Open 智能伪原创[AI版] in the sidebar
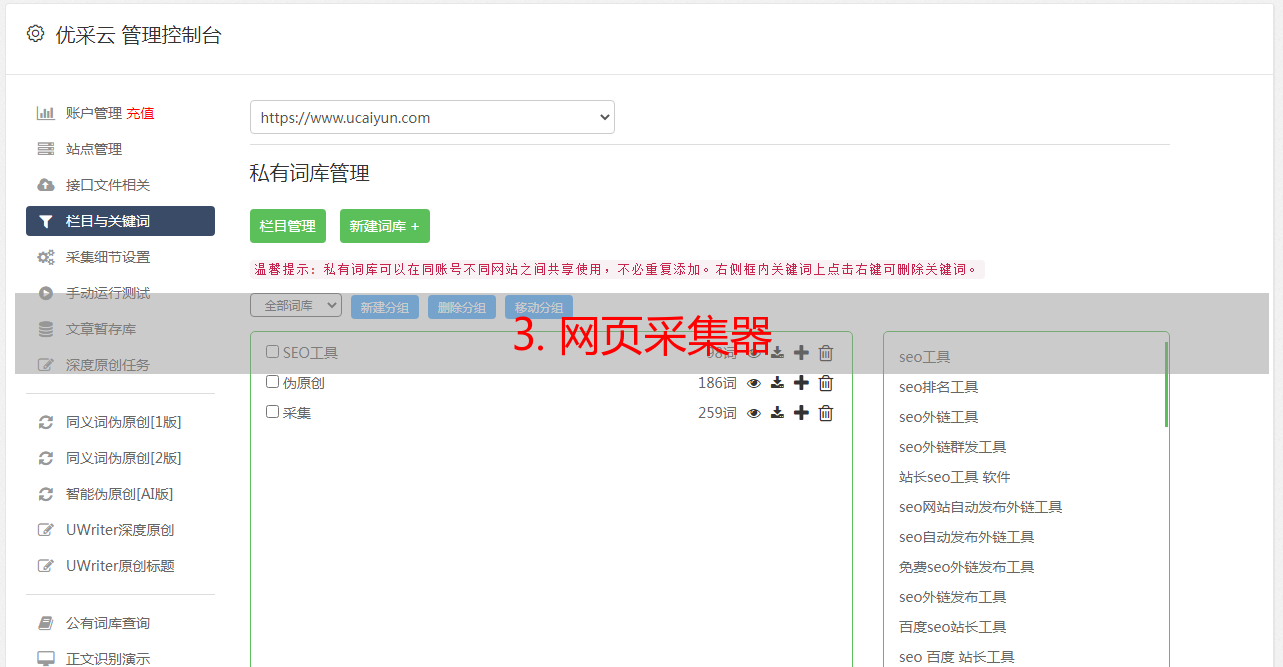 tap(120, 494)
